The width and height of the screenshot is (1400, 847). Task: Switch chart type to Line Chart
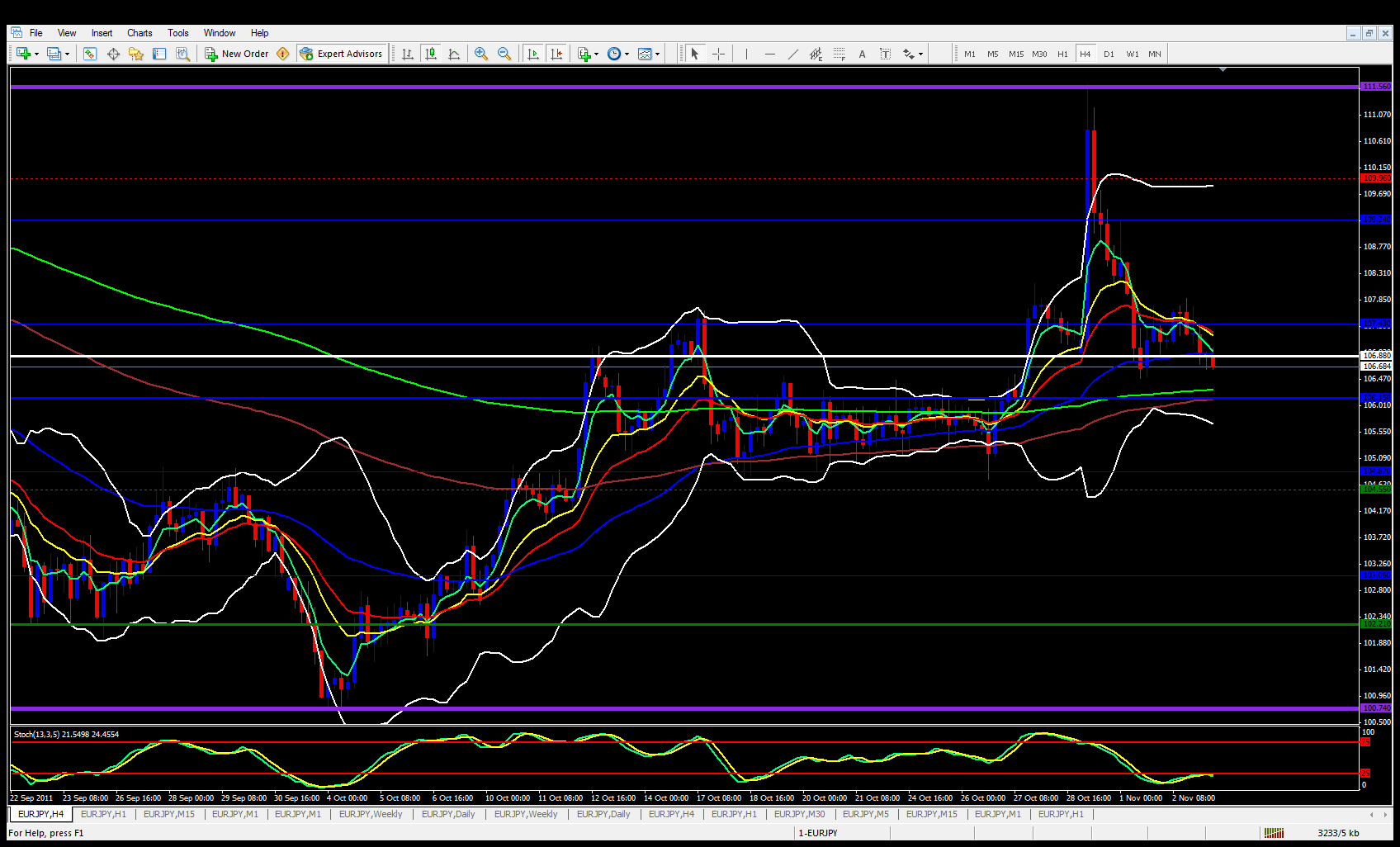tap(454, 54)
